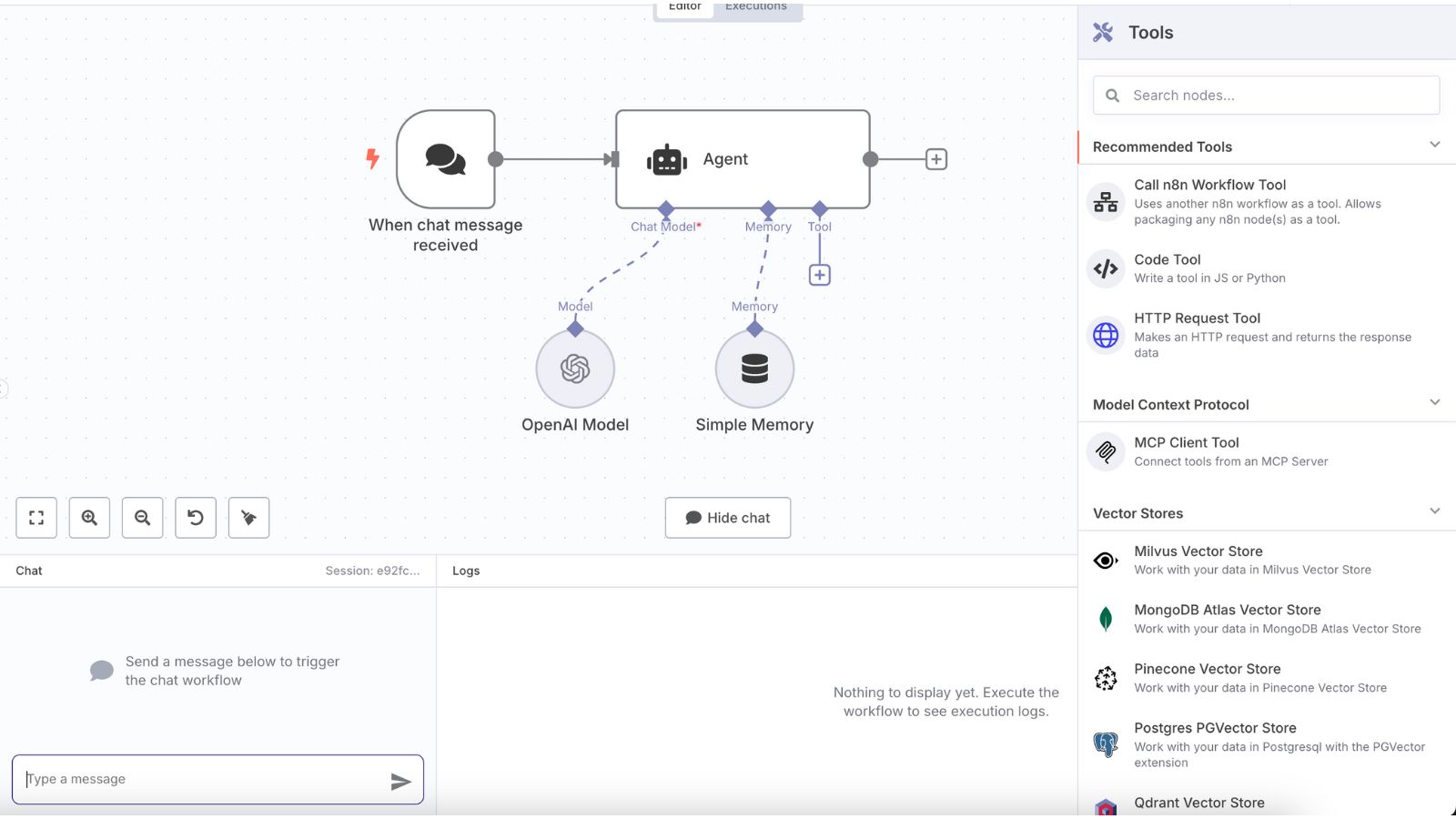Click the Chat panel header
Viewport: 1456px width, 819px height.
click(x=29, y=571)
